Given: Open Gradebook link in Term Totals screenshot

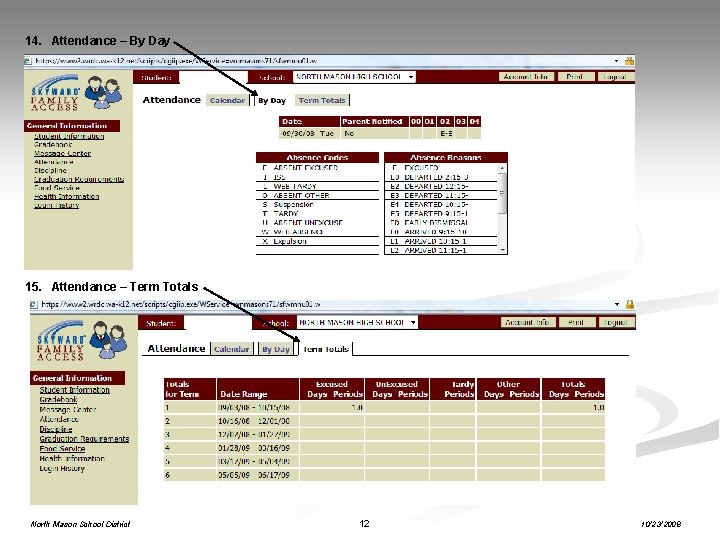Looking at the screenshot, I should [58, 399].
